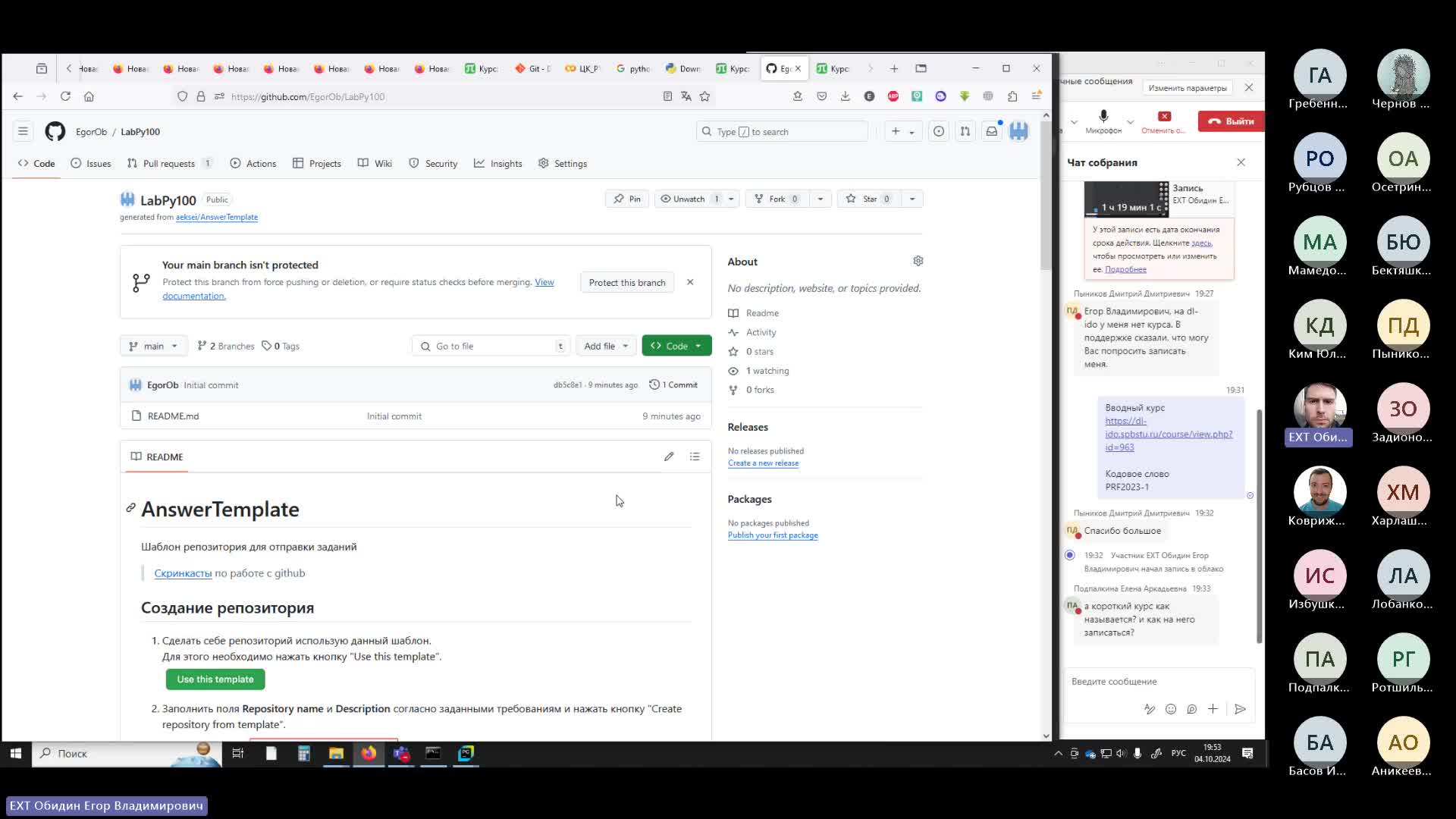Open chat message formatting icon
The width and height of the screenshot is (1456, 819).
(x=1150, y=709)
